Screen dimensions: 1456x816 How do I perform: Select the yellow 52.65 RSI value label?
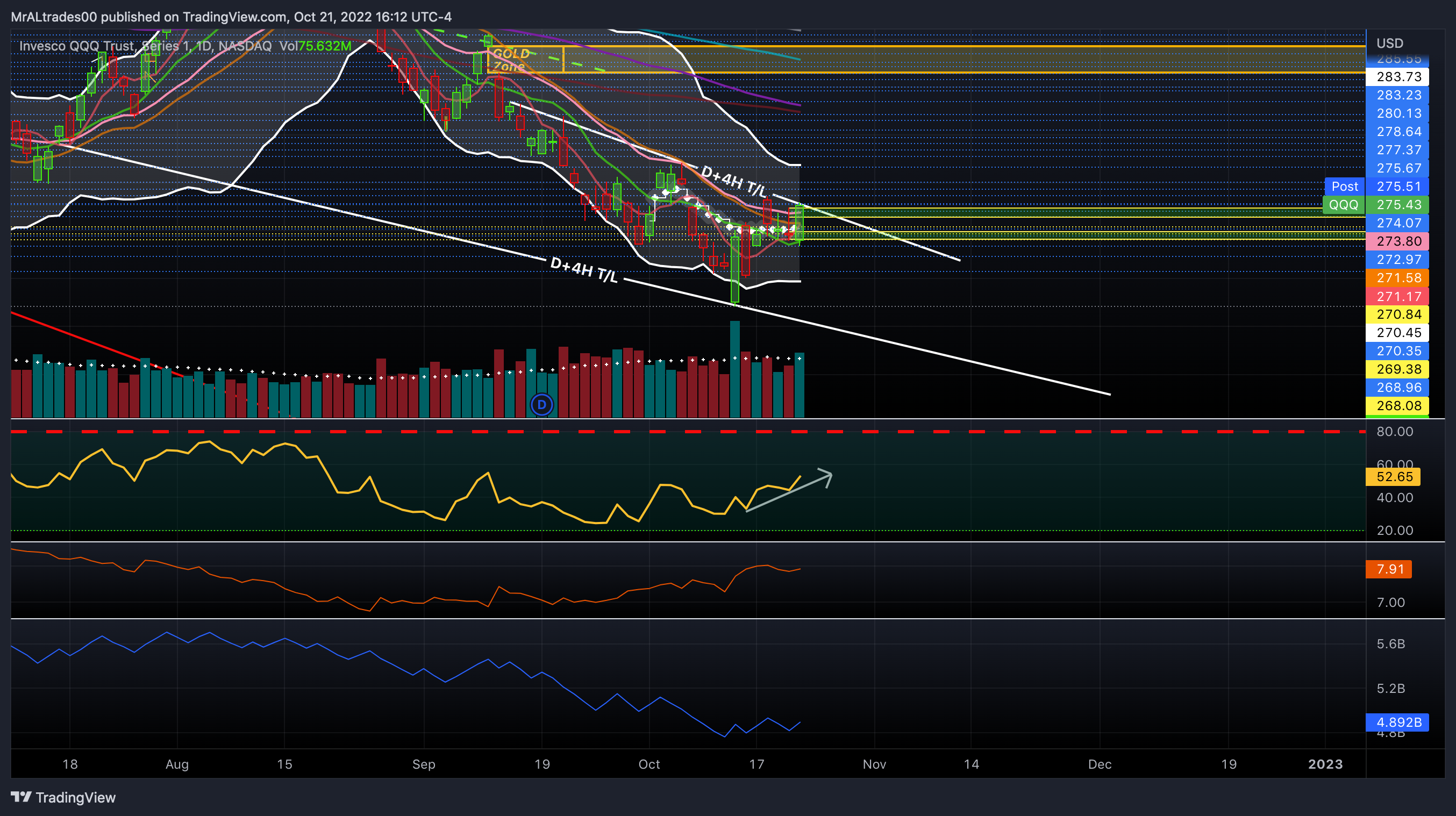[1393, 477]
